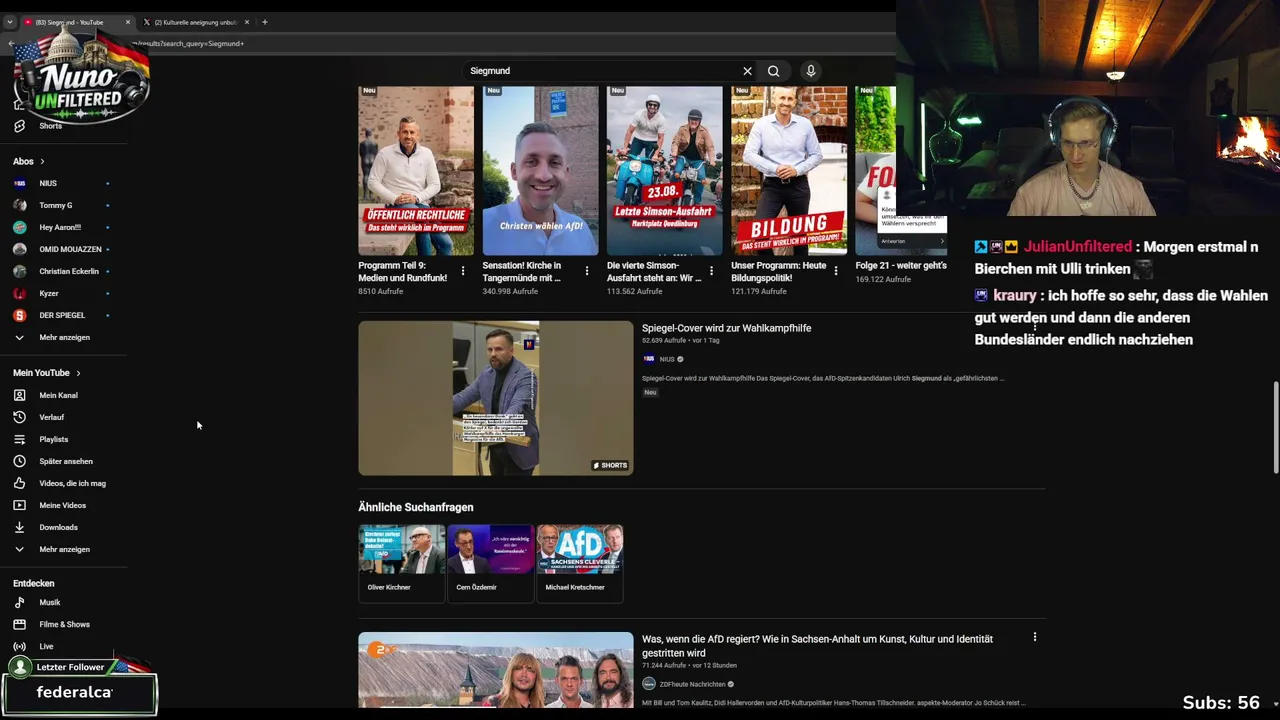
Task: Open the Downloads icon in sidebar
Action: [19, 527]
